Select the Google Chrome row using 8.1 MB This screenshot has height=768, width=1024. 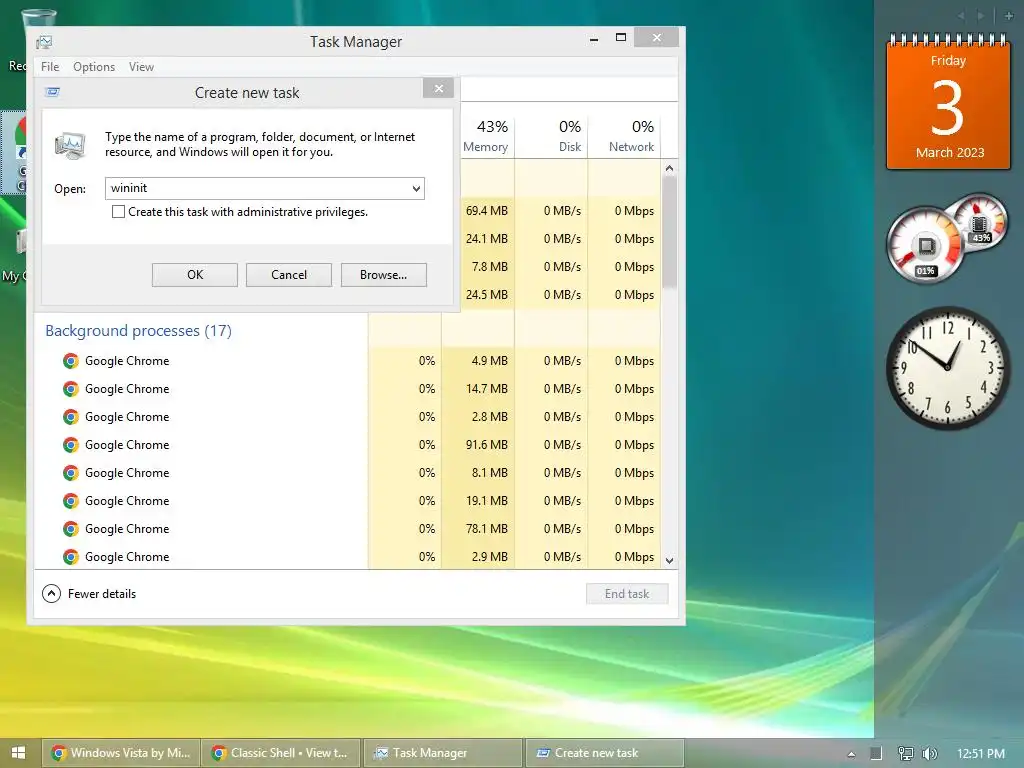tap(347, 473)
